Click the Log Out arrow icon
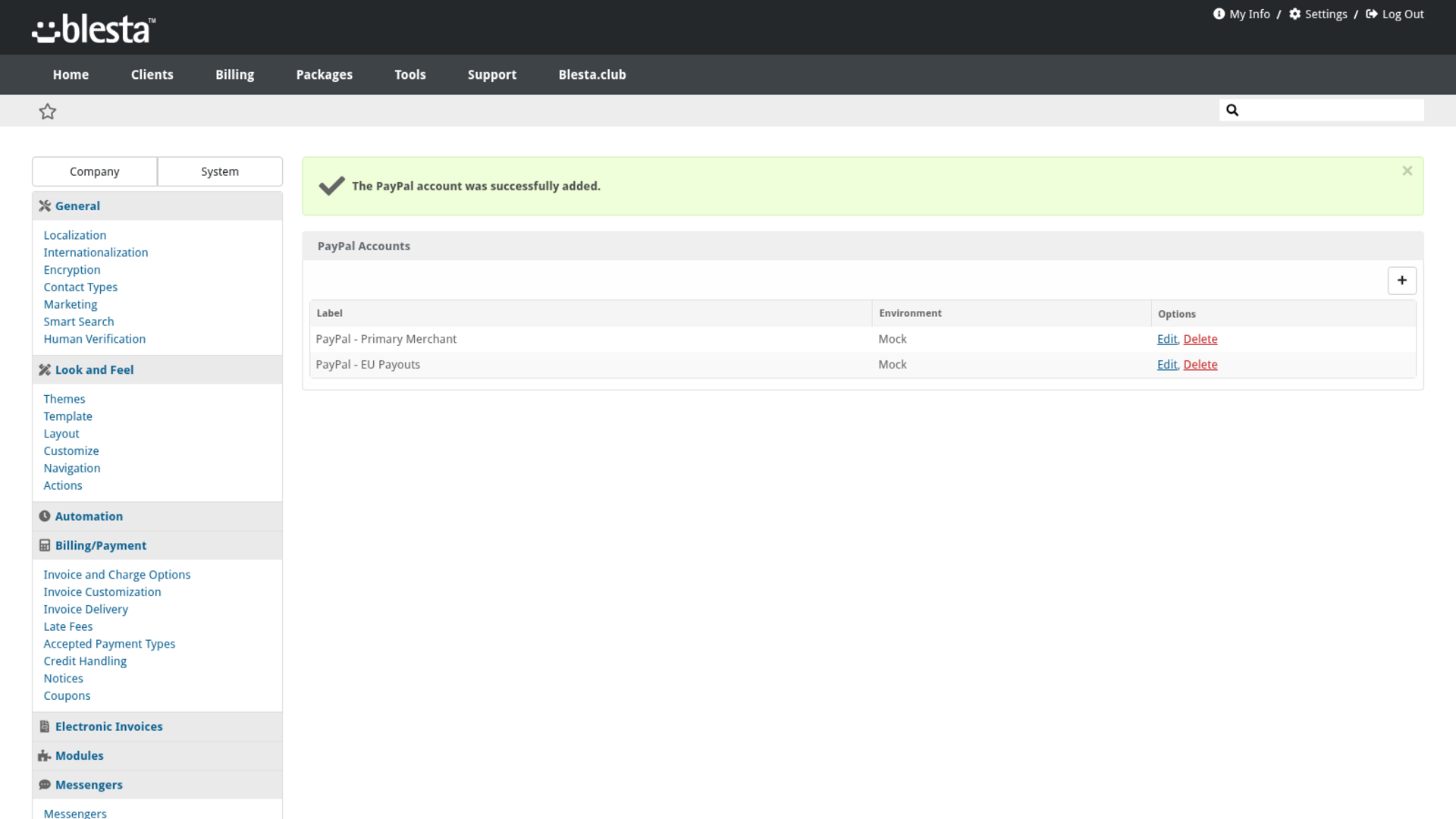 [1372, 14]
